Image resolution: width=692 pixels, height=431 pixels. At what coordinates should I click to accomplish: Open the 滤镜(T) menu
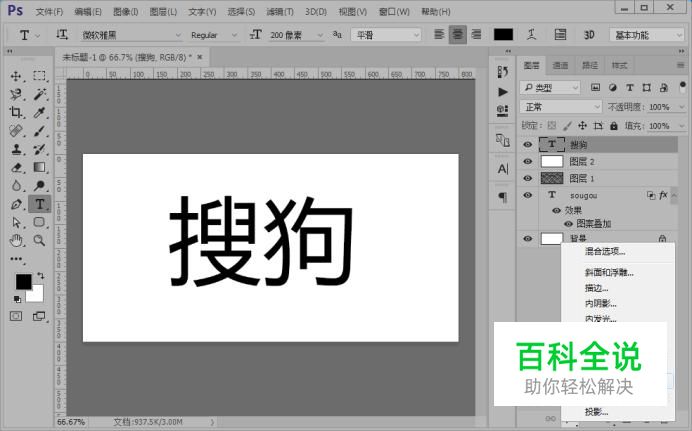tap(280, 12)
